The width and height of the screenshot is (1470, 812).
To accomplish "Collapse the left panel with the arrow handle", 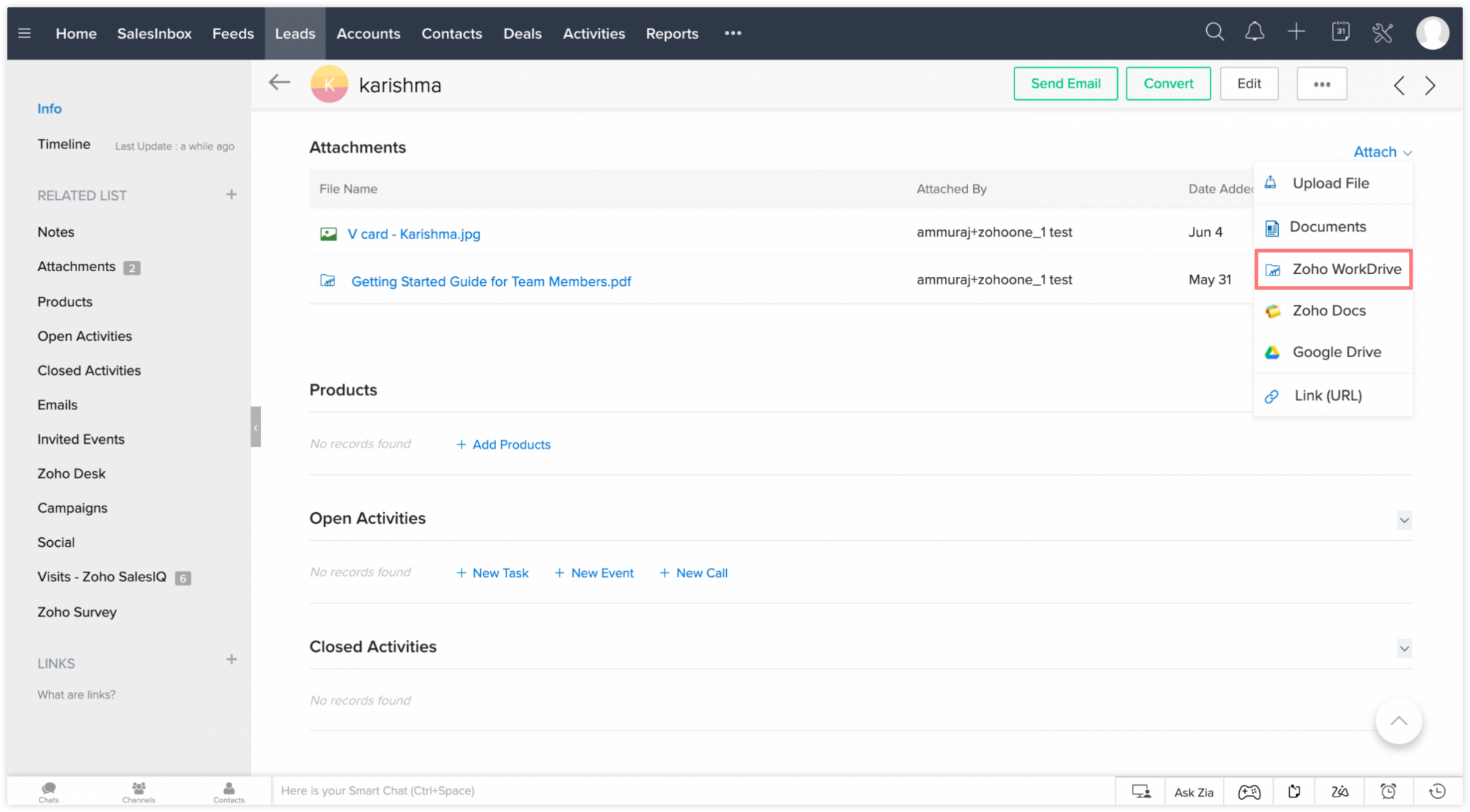I will click(256, 427).
